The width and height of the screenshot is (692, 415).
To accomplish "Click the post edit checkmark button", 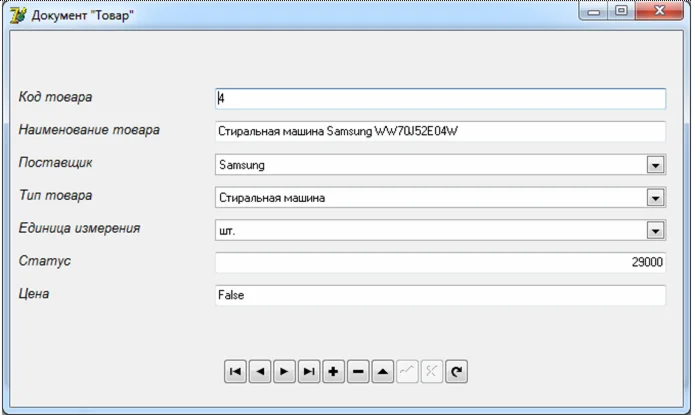I will [x=407, y=372].
